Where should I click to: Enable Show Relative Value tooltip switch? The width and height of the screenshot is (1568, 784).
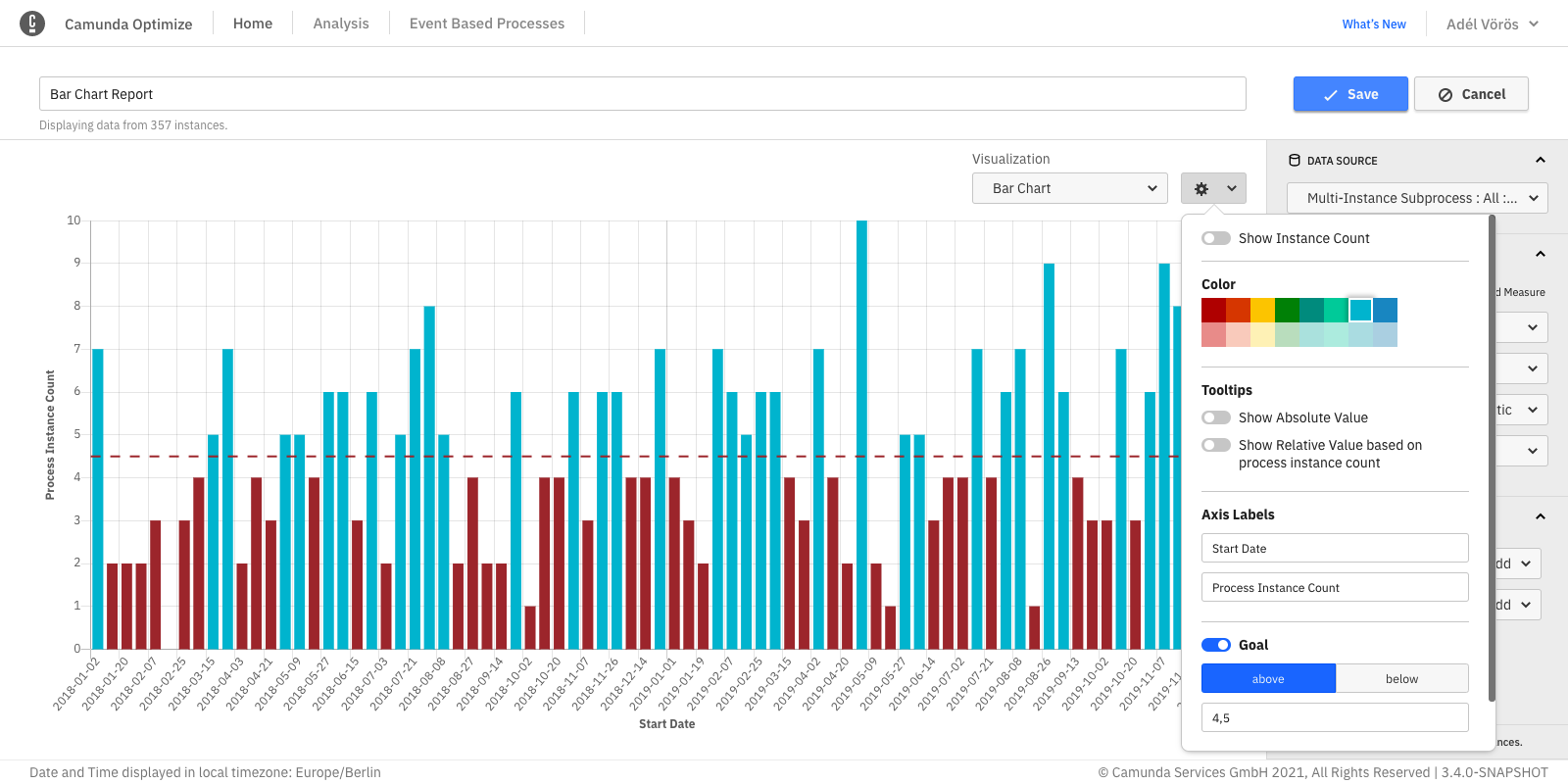pos(1216,445)
